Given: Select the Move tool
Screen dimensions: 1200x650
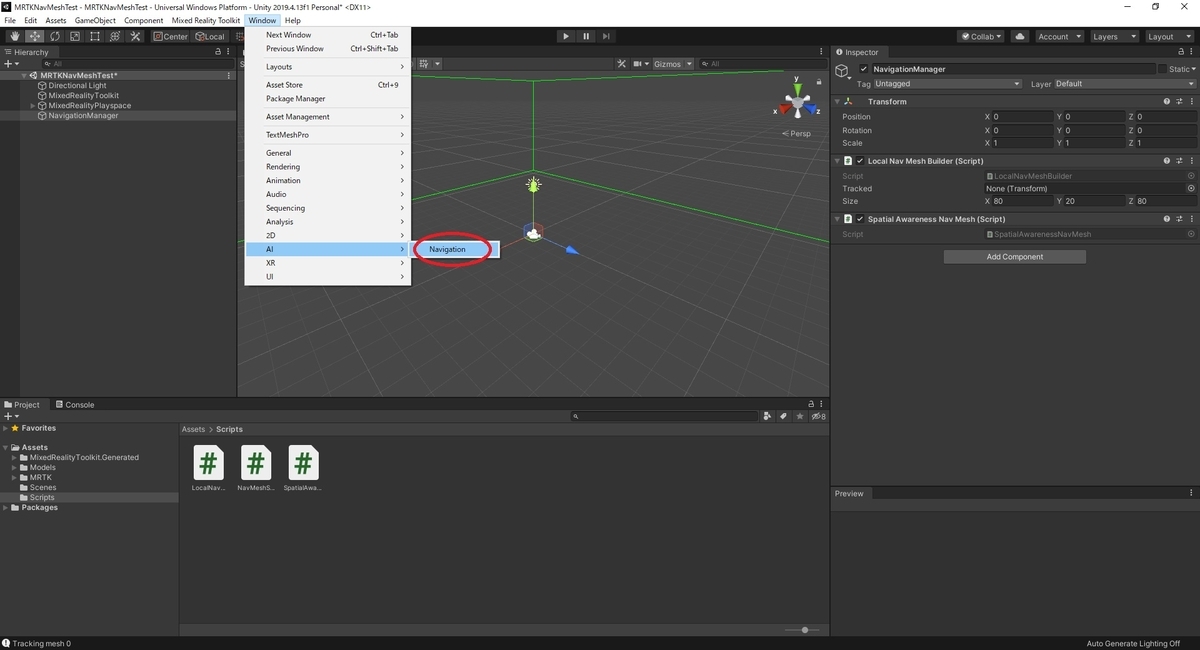Looking at the screenshot, I should pos(34,36).
